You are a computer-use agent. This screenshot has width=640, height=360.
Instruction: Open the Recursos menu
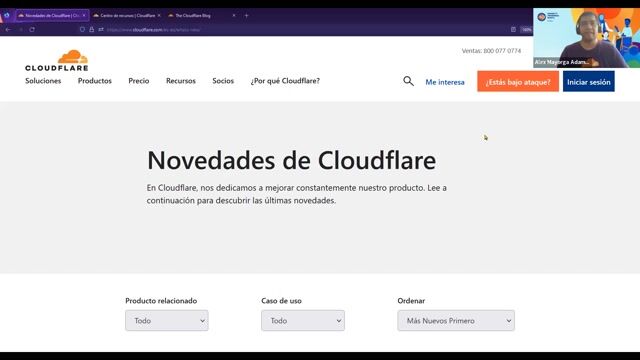[181, 81]
